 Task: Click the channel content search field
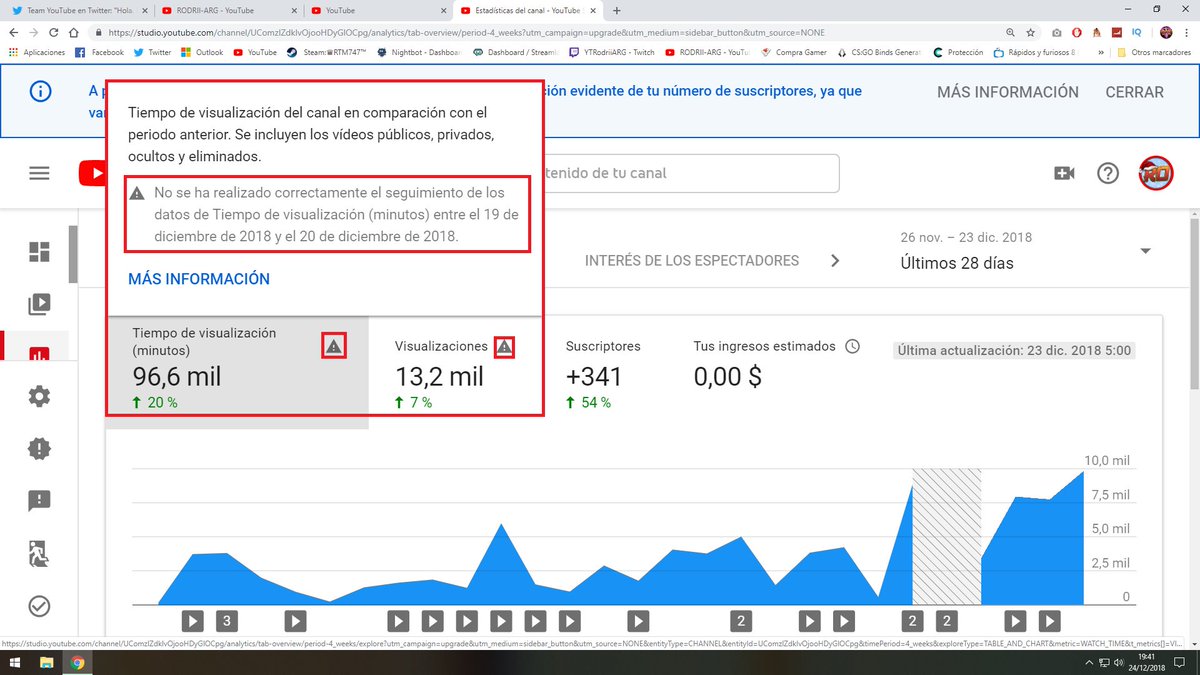pyautogui.click(x=690, y=173)
